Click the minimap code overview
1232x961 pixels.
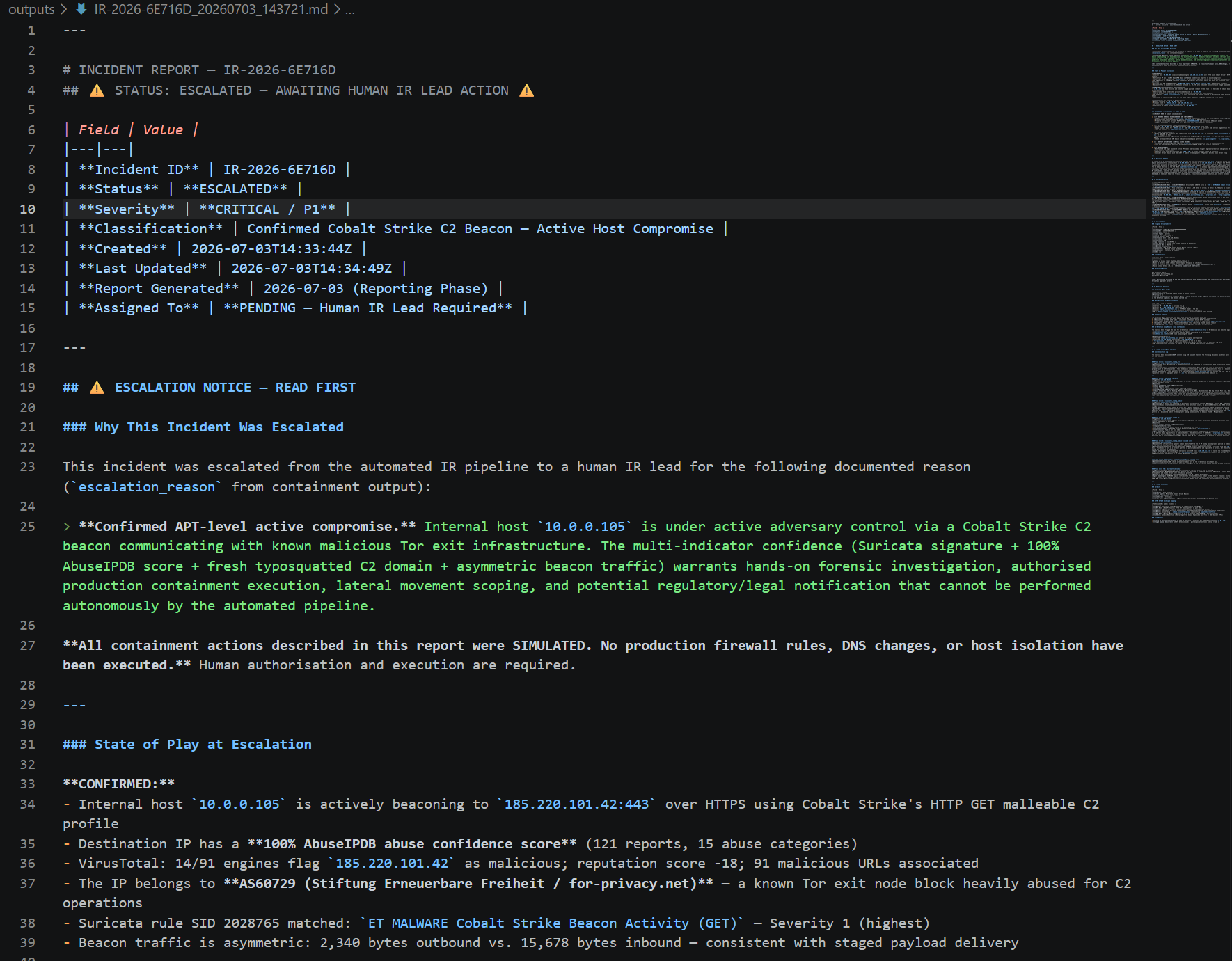tap(1190, 271)
